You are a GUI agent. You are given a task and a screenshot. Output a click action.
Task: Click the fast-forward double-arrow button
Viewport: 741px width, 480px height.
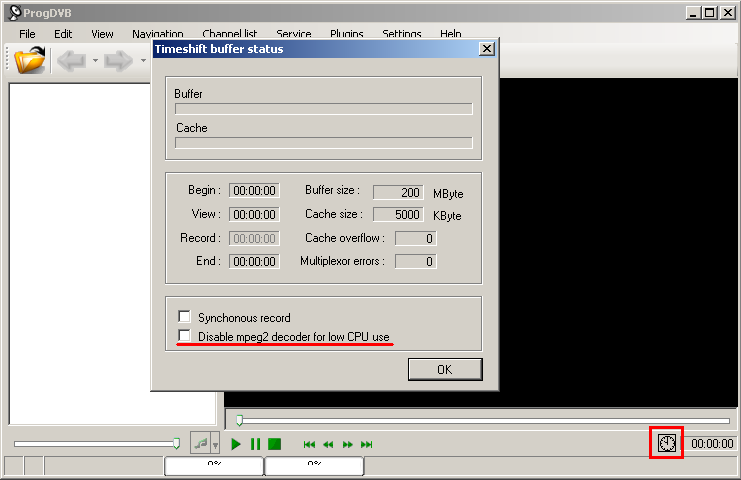tap(347, 444)
